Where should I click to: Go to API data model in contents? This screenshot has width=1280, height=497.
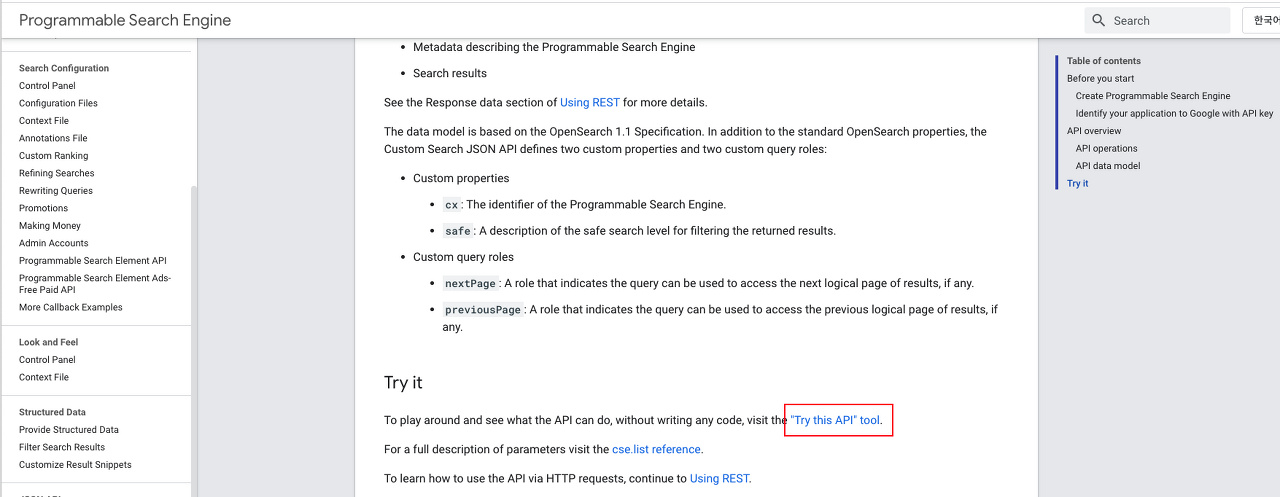[x=1108, y=166]
